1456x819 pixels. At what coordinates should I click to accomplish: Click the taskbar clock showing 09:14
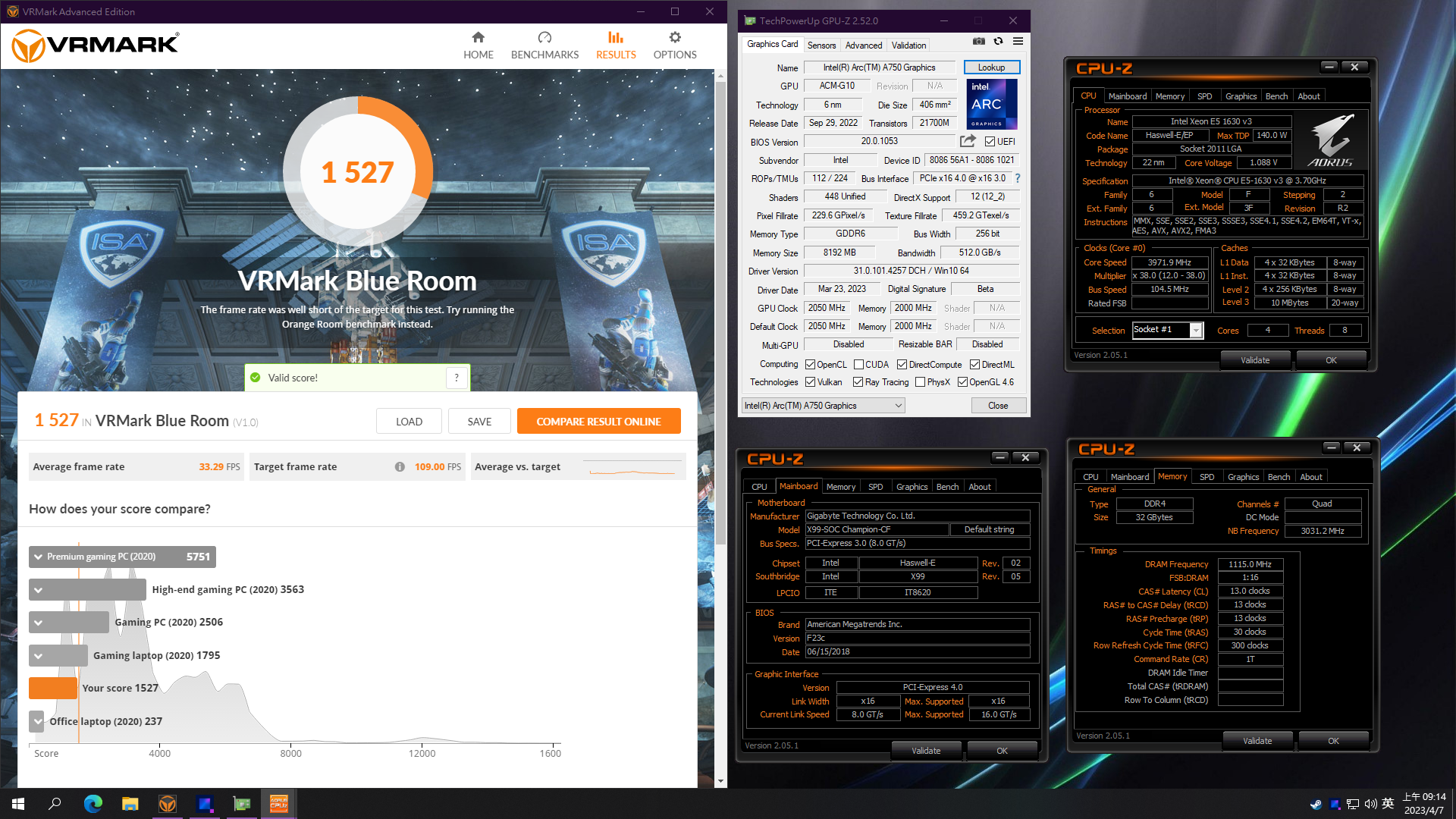click(1424, 804)
